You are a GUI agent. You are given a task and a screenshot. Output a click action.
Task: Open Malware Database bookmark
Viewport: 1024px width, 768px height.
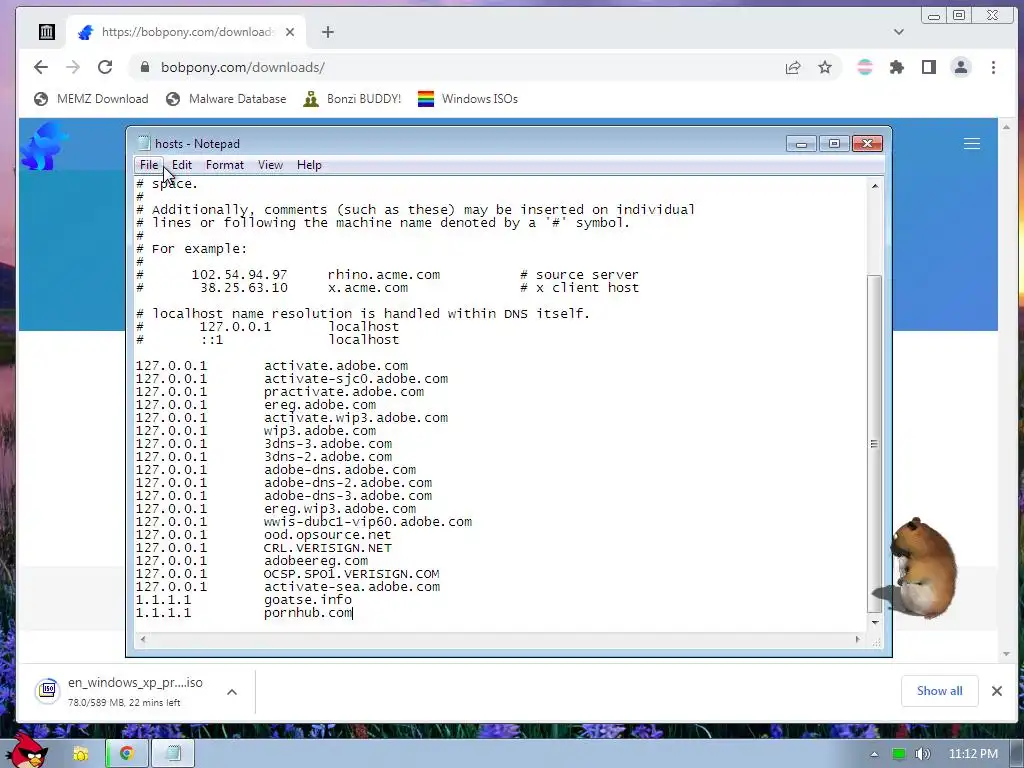[x=226, y=99]
